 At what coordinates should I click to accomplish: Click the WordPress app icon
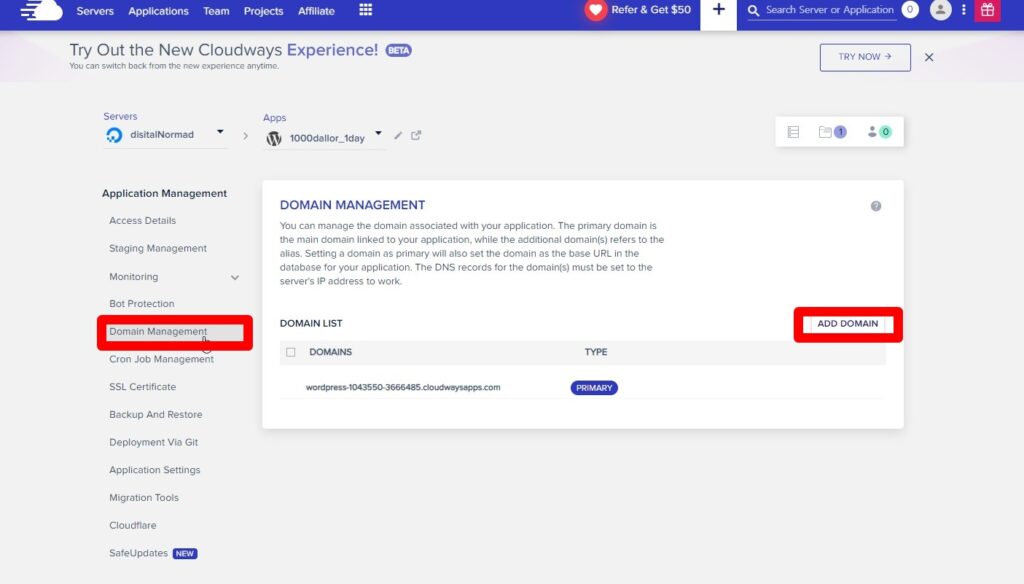(x=274, y=138)
